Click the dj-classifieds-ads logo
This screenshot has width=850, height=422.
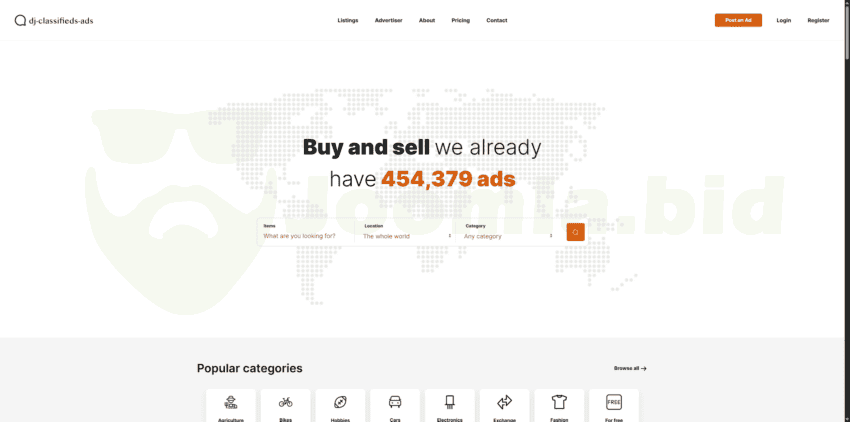[x=55, y=20]
